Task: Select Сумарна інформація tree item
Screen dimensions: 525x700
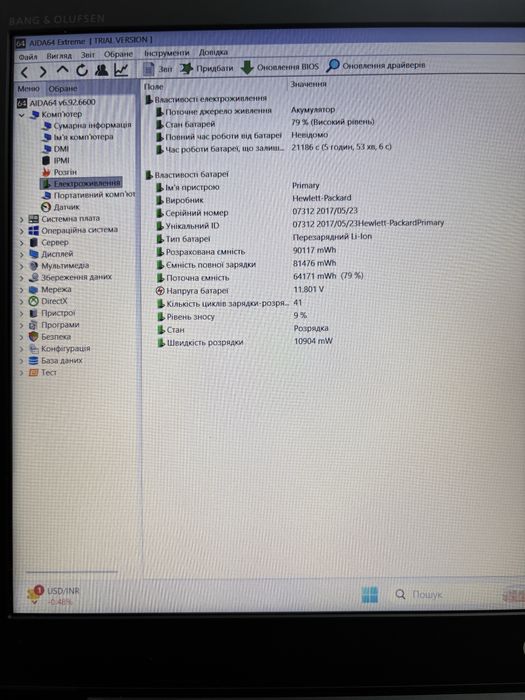Action: [87, 125]
